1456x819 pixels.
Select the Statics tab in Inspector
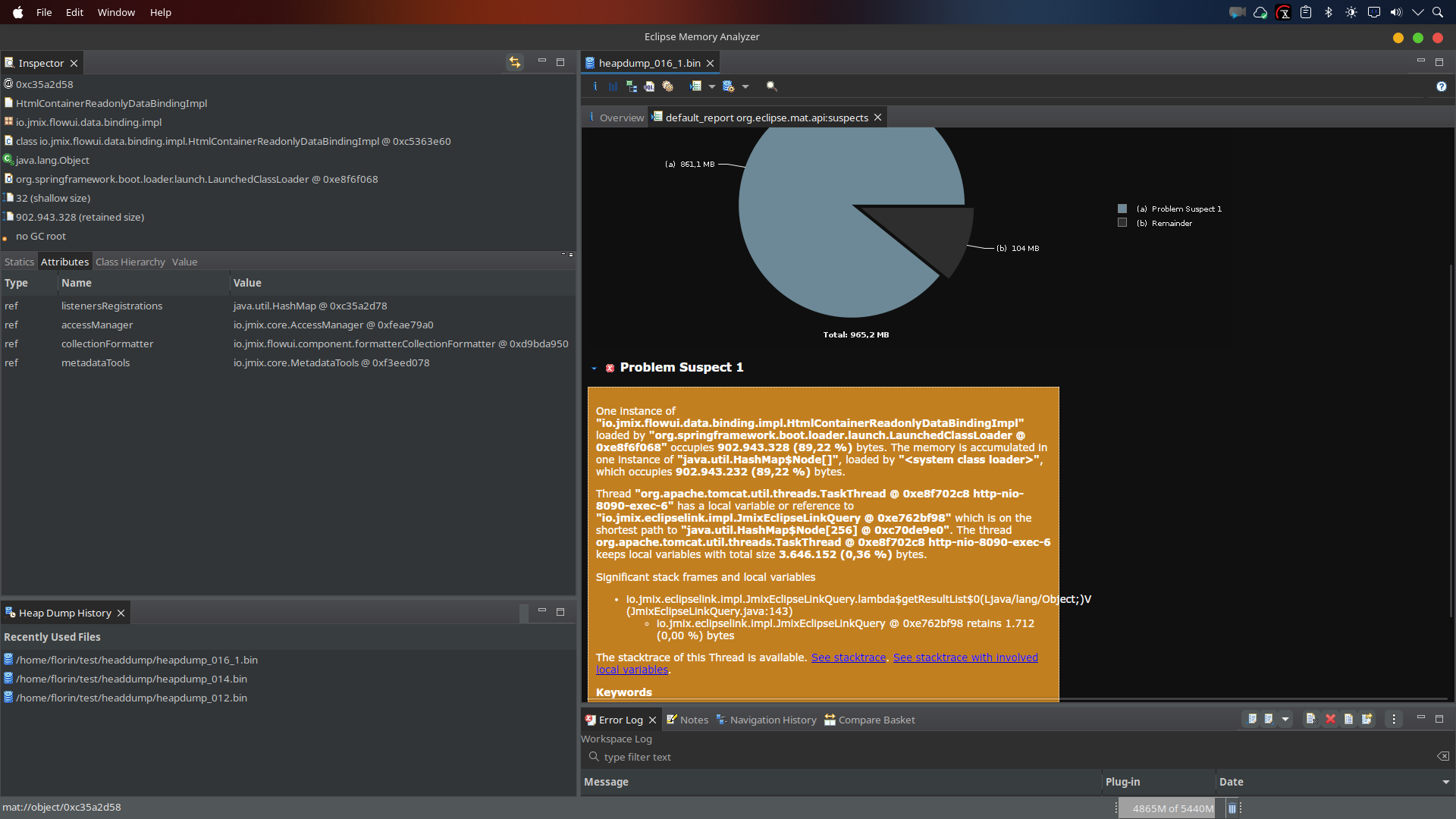tap(19, 262)
